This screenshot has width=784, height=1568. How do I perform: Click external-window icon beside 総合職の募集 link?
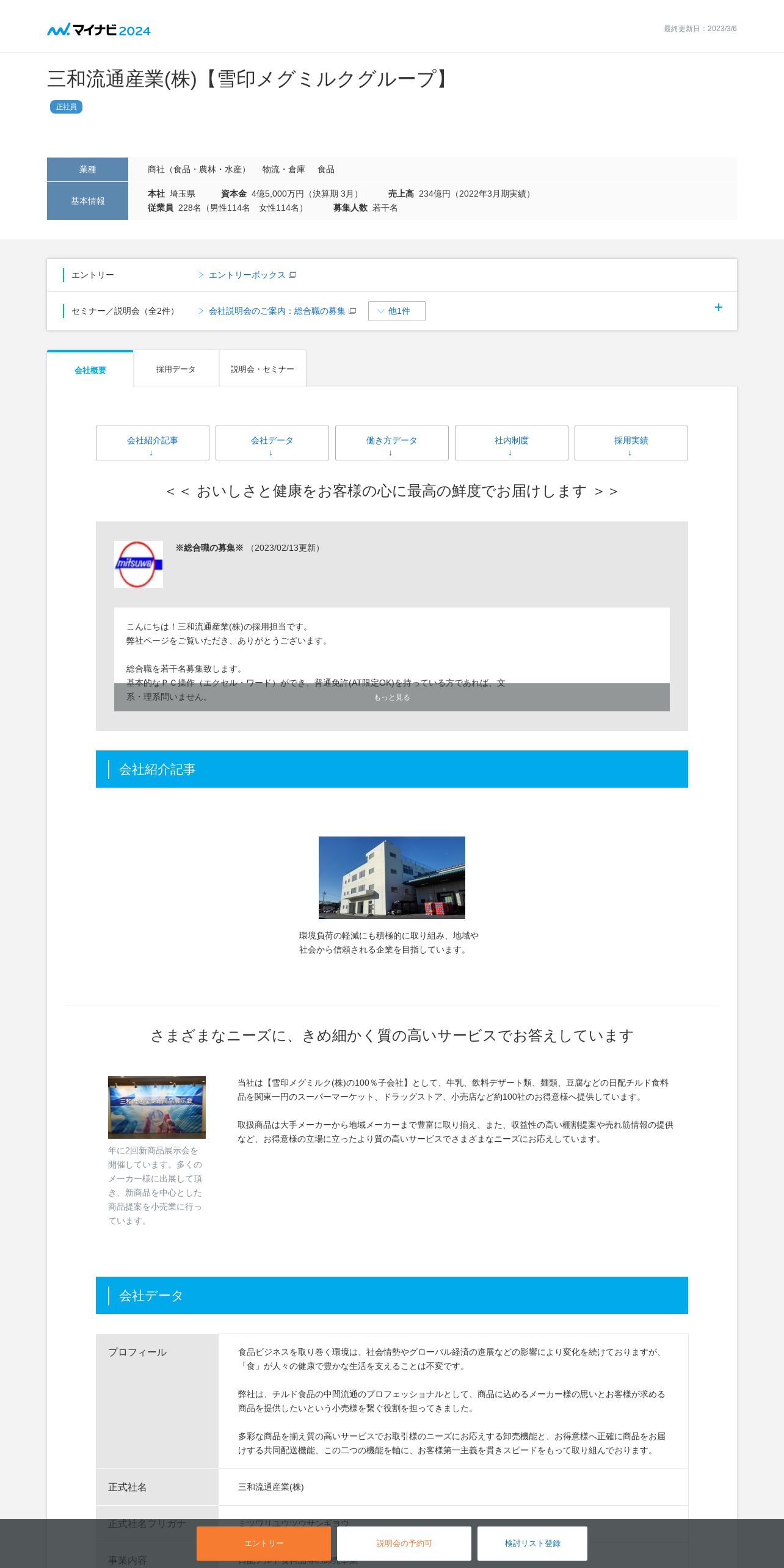point(352,311)
